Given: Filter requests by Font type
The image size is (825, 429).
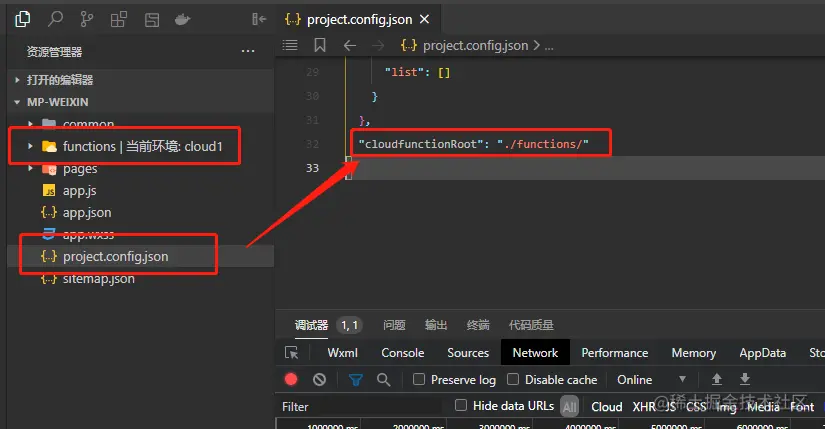Looking at the screenshot, I should click(802, 407).
